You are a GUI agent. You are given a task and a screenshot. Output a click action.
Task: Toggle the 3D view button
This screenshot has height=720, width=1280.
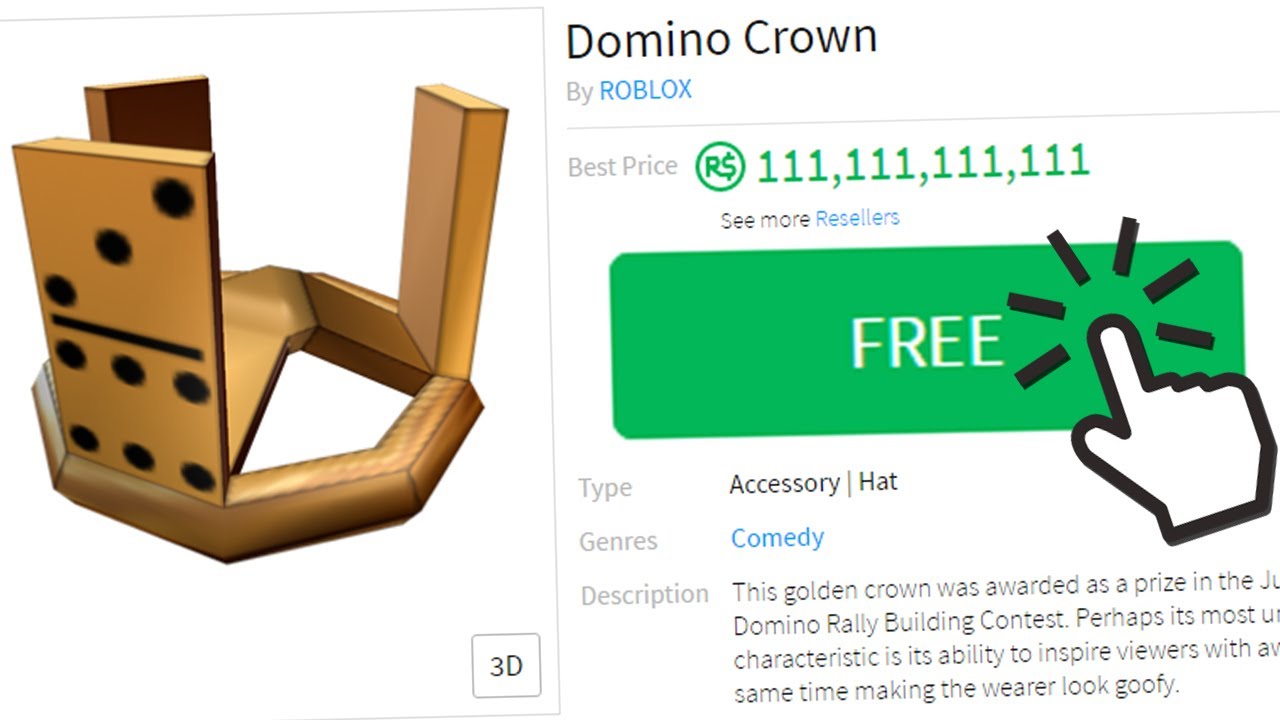click(506, 665)
